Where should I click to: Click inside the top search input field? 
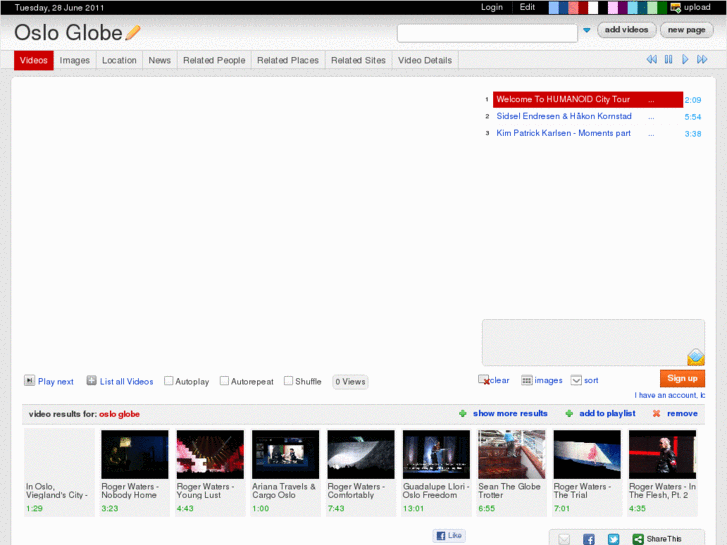click(487, 33)
